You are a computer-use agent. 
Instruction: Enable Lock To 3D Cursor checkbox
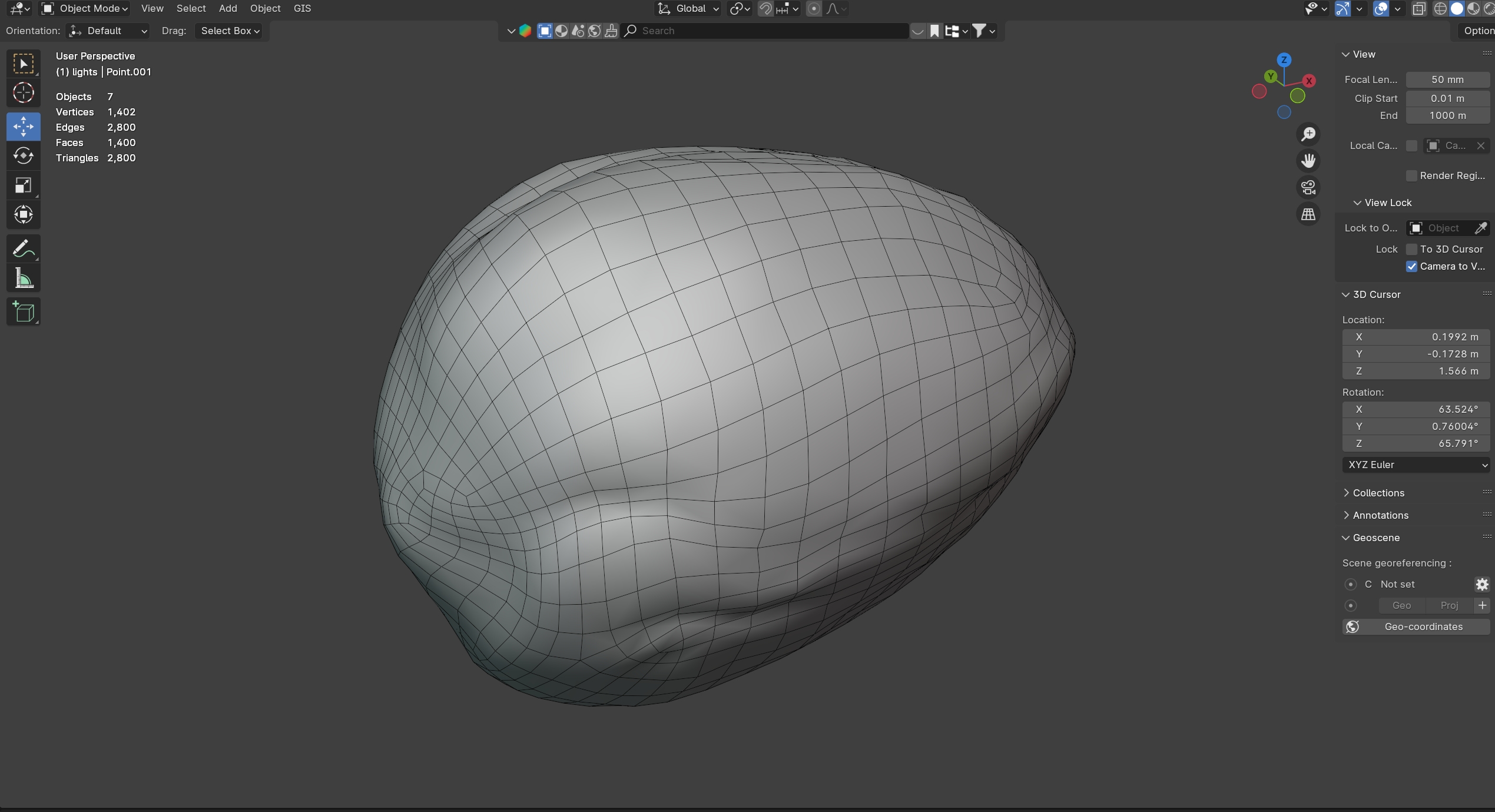point(1411,249)
